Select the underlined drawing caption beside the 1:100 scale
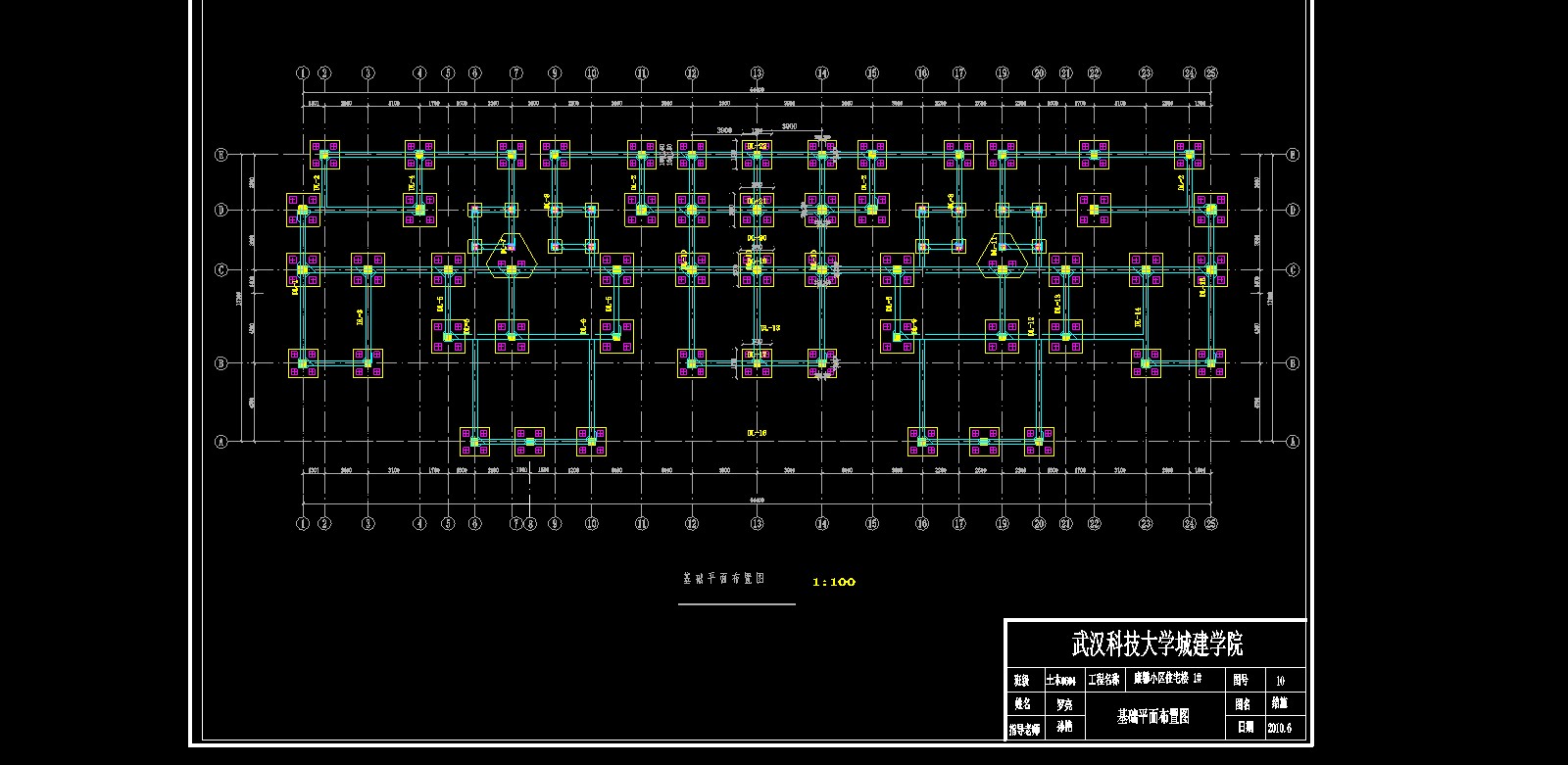The width and height of the screenshot is (1568, 765). coord(723,578)
